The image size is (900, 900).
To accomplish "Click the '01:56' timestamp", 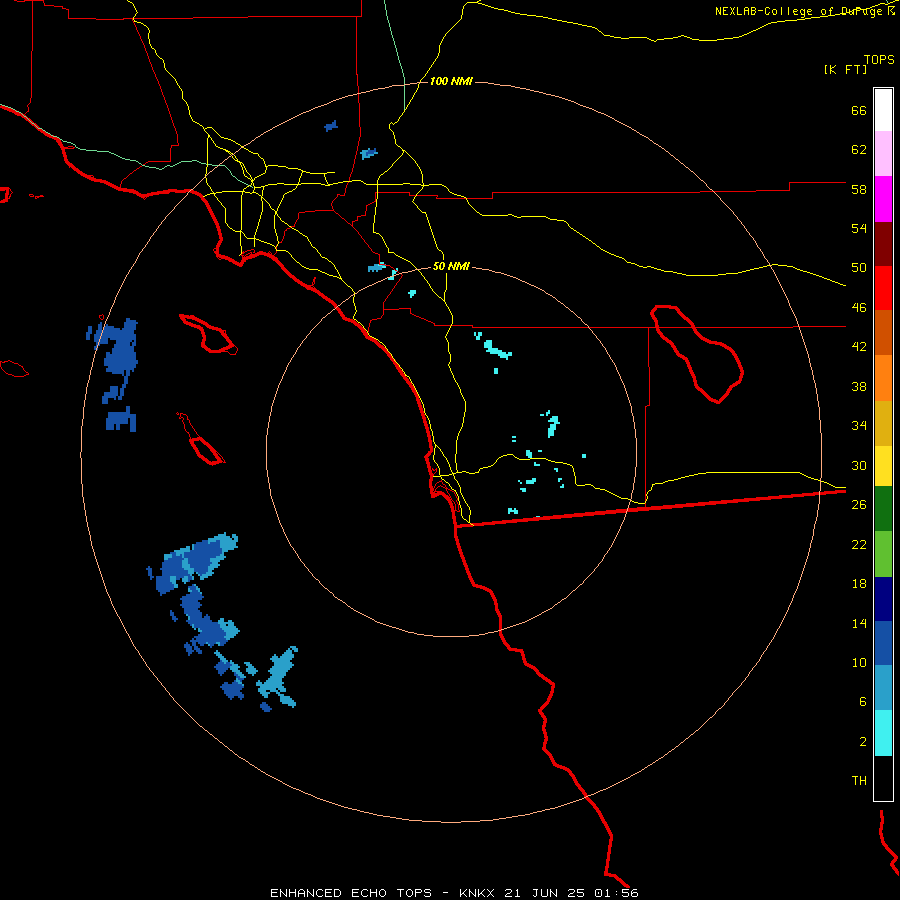I will tap(616, 893).
